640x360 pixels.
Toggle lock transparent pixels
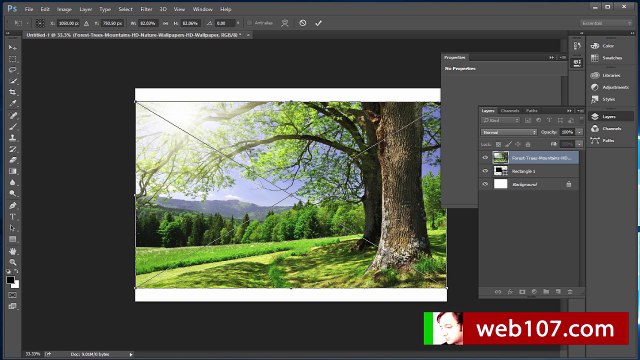coord(498,144)
